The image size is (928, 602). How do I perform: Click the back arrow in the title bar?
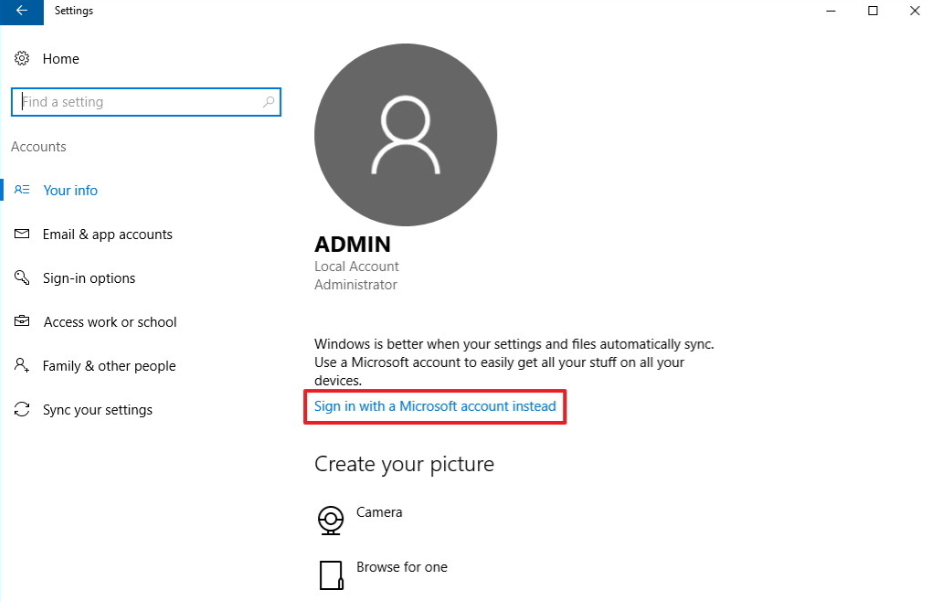click(22, 11)
